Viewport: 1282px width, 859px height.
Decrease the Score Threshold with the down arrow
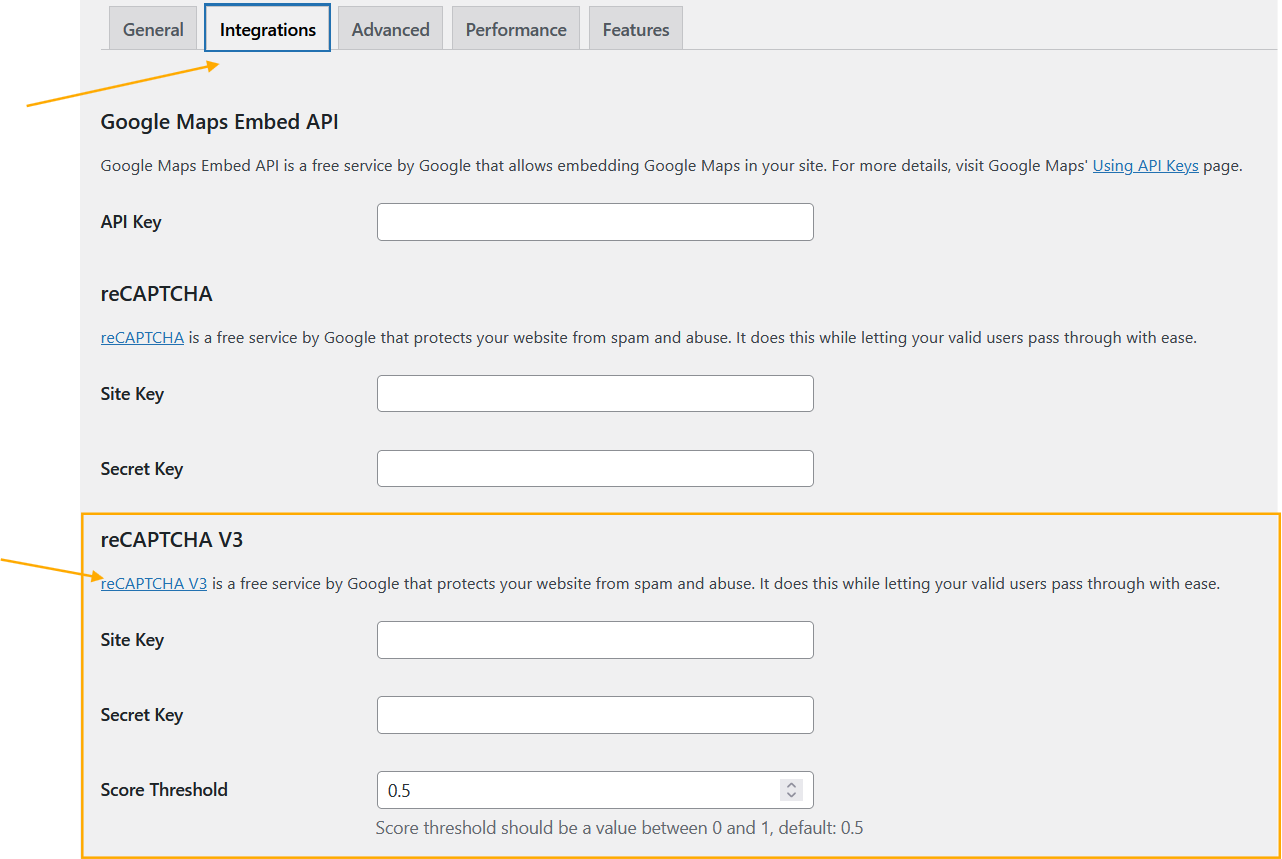pyautogui.click(x=791, y=796)
